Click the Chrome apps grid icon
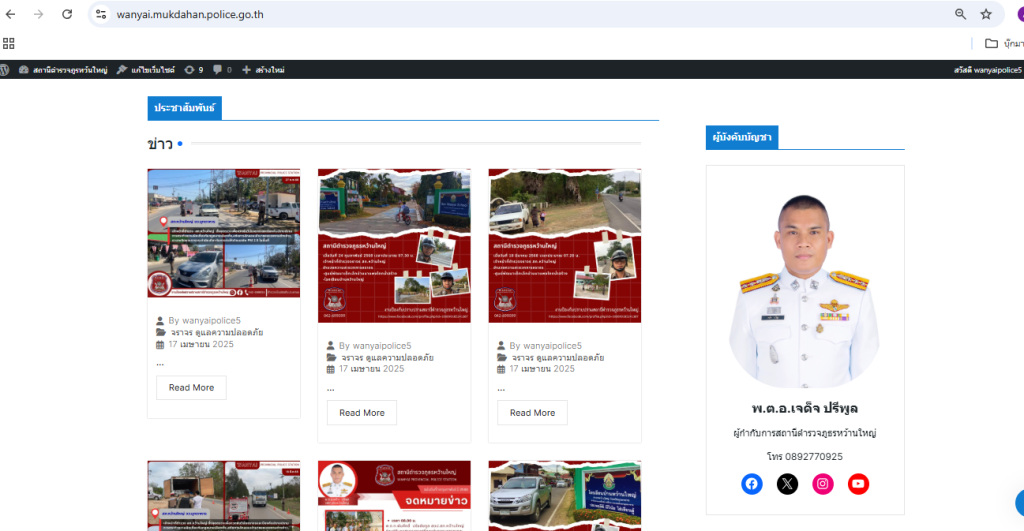Screen dimensions: 1024x531 click(9, 43)
